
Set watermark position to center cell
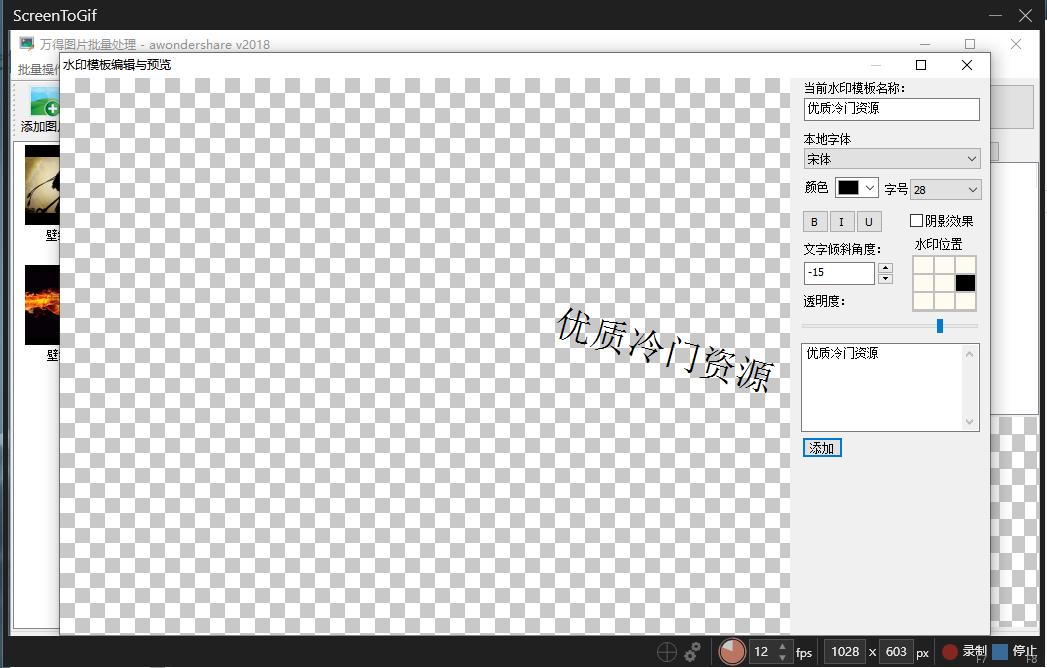pos(944,283)
